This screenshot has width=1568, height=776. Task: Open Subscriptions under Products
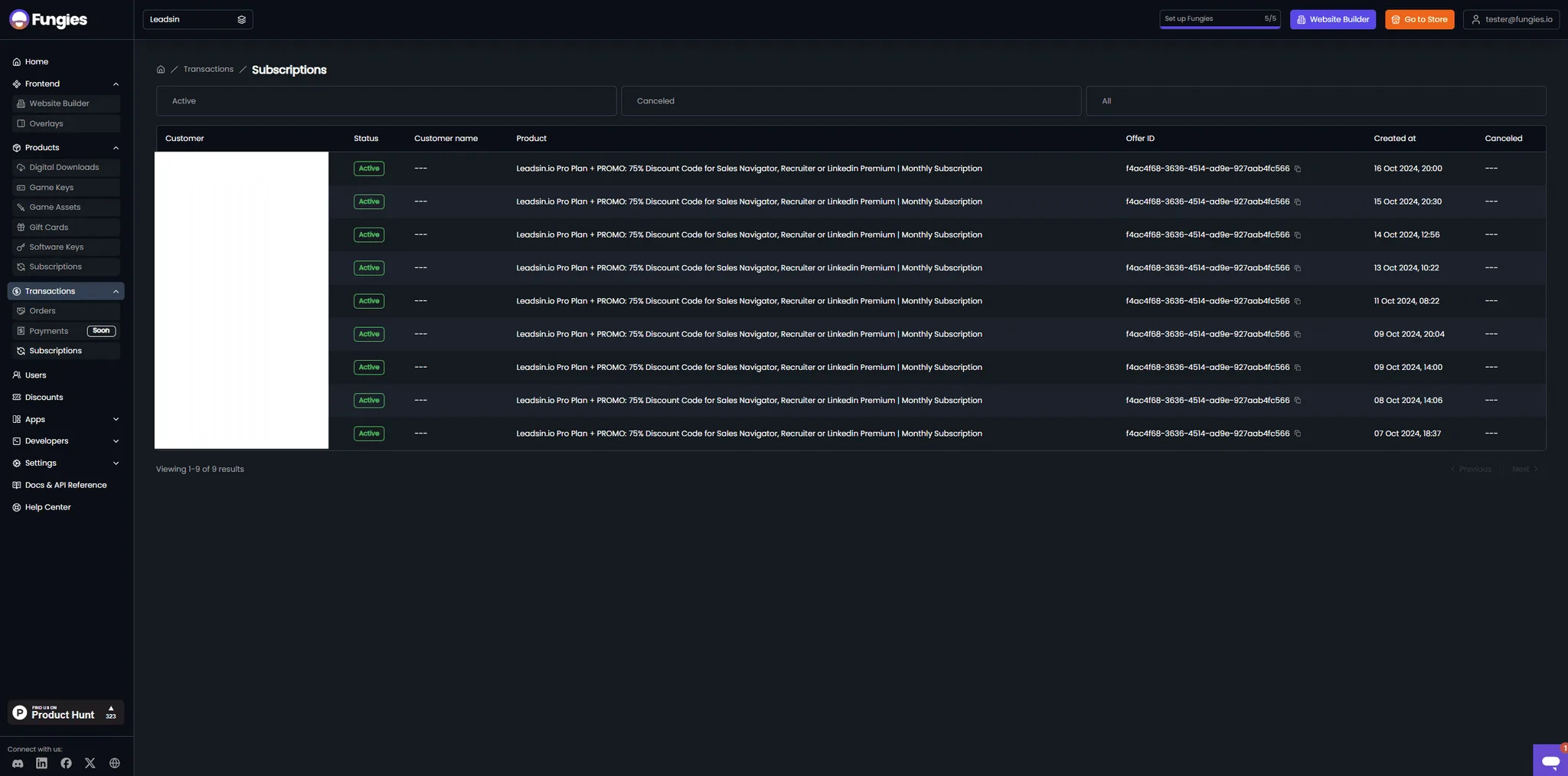click(x=67, y=267)
